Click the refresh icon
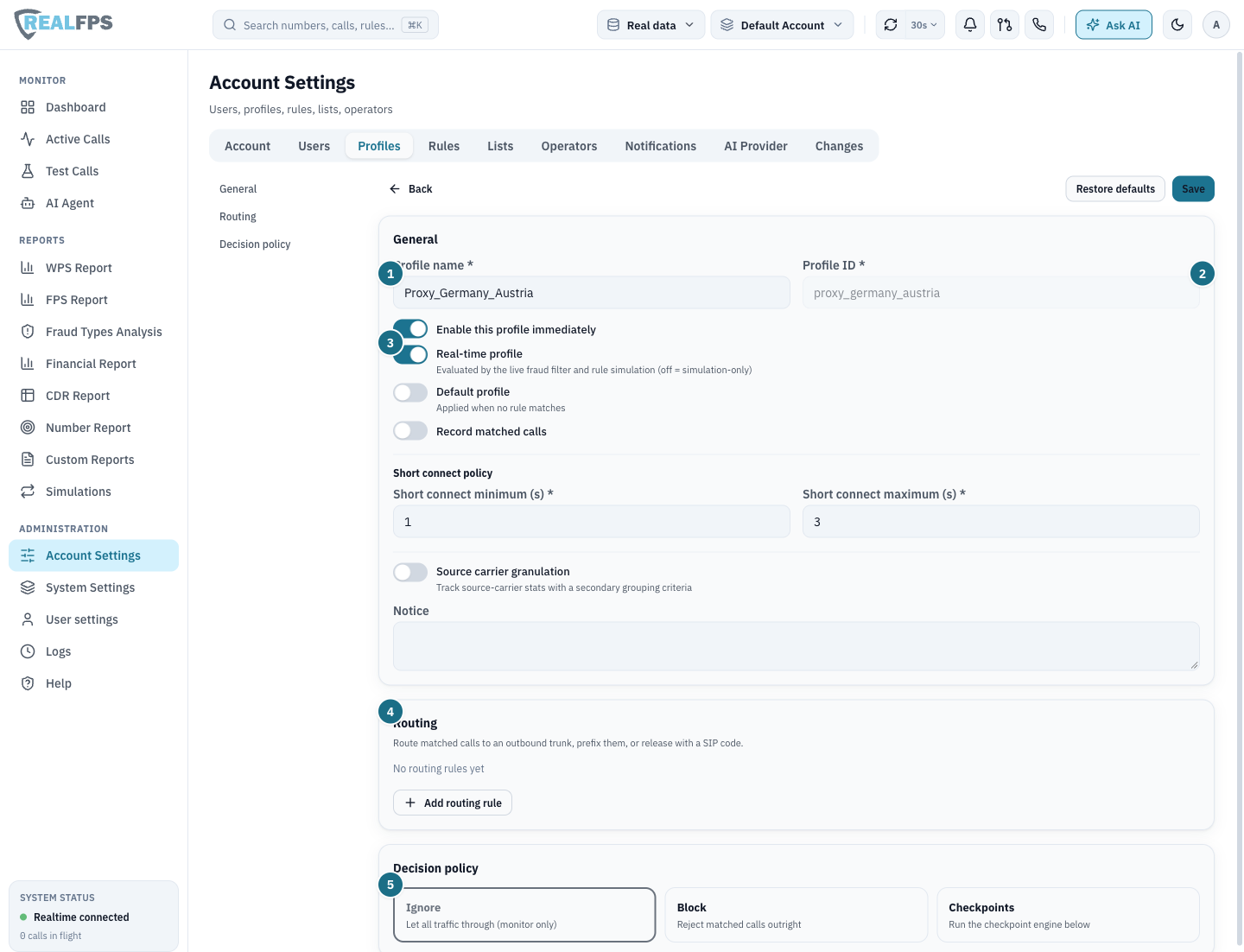The image size is (1244, 952). click(891, 25)
